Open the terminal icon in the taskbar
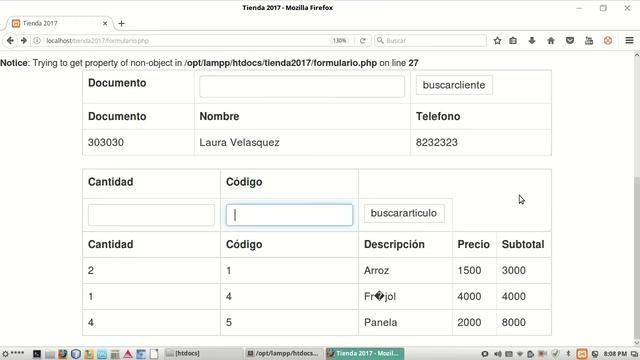The image size is (640, 360). (37, 353)
